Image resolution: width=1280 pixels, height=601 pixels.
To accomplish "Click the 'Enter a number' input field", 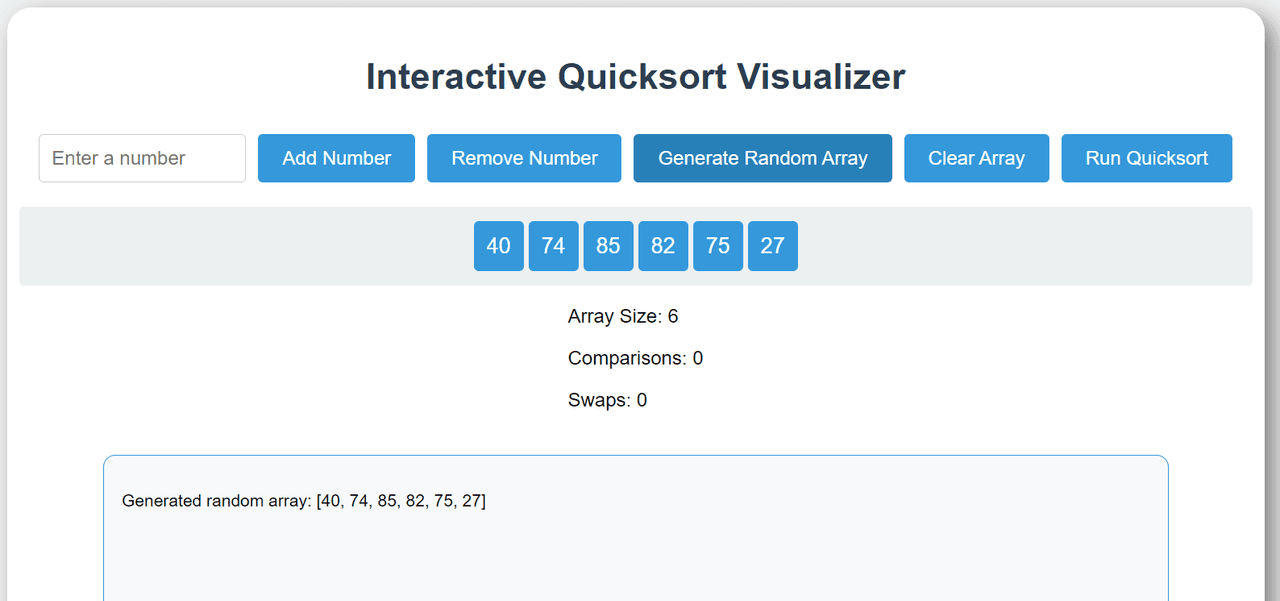I will (142, 158).
